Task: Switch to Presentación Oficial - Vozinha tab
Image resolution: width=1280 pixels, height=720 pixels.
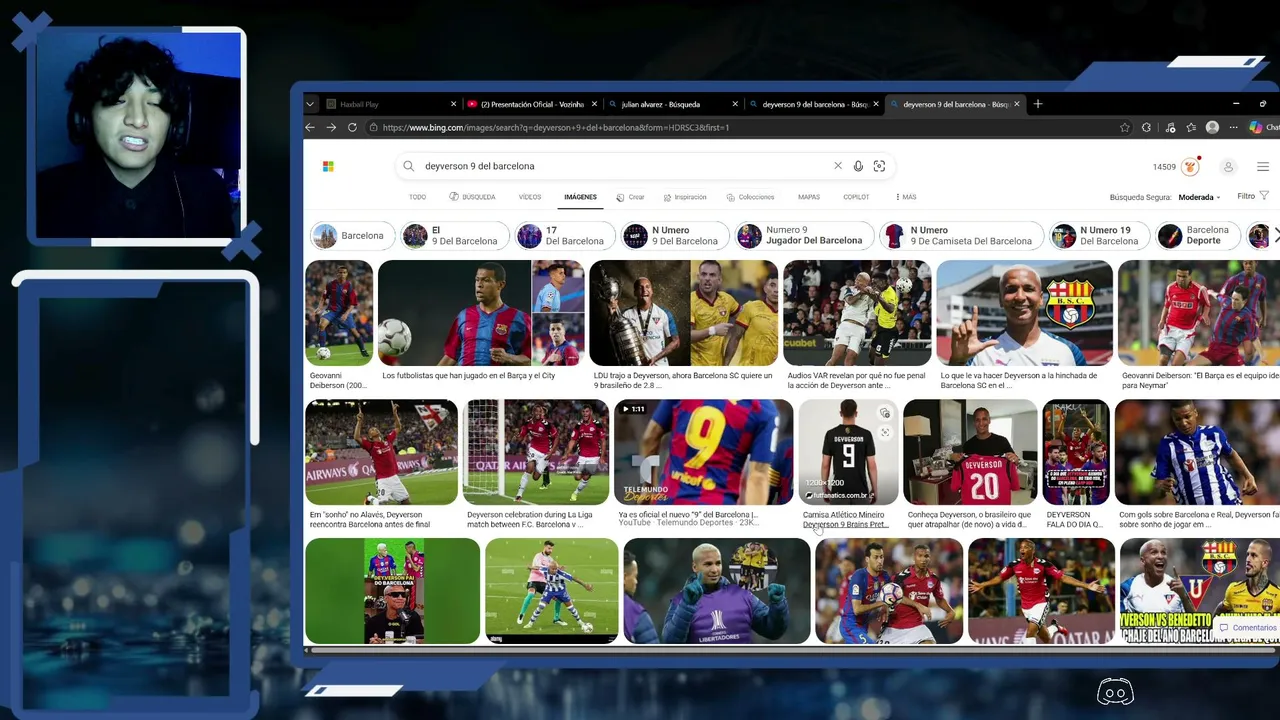Action: click(x=532, y=104)
